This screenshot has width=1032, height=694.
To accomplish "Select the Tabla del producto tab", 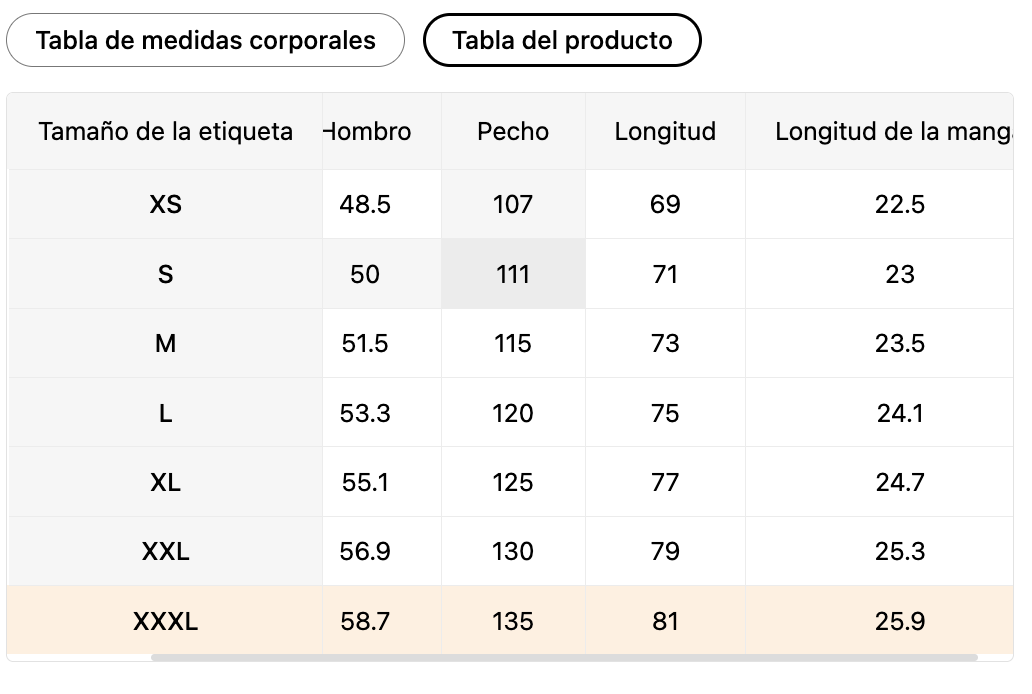I will 562,41.
